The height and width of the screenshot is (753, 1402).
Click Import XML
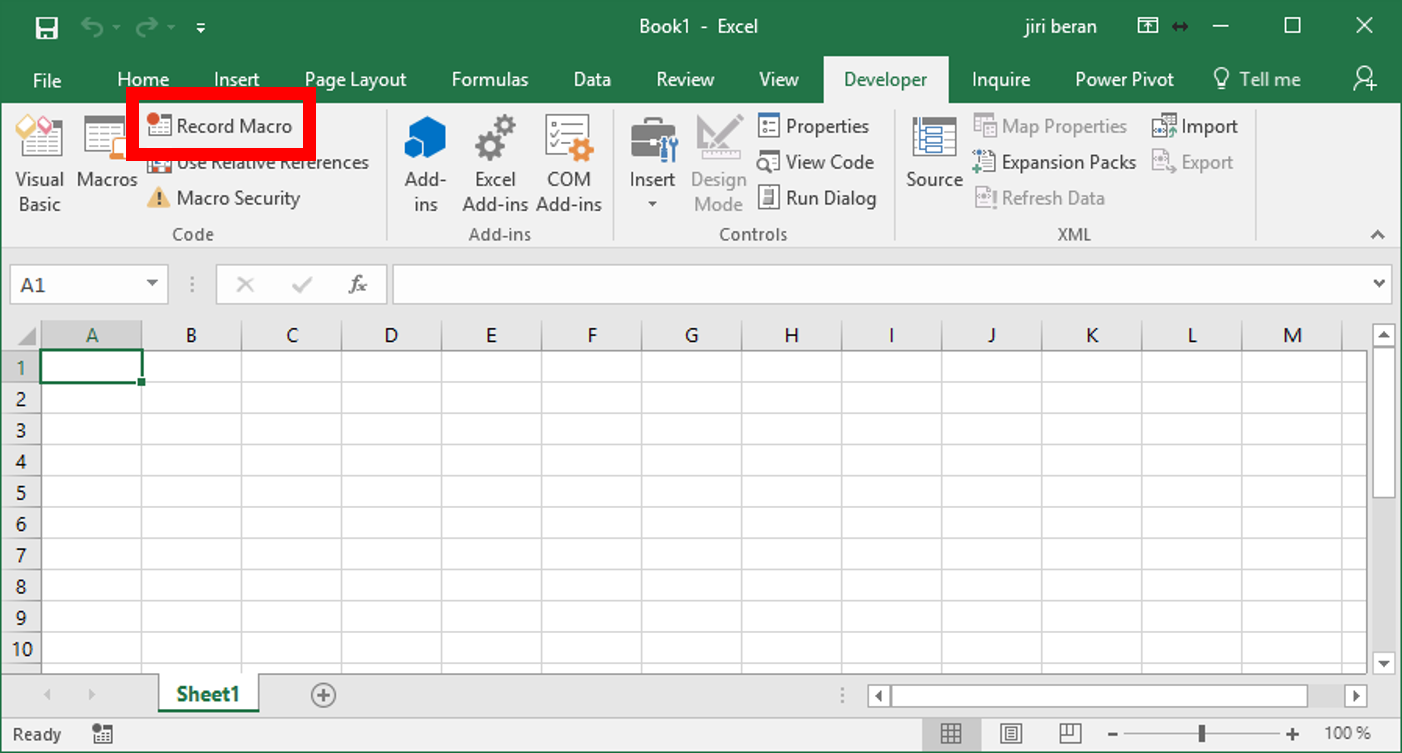point(1194,126)
